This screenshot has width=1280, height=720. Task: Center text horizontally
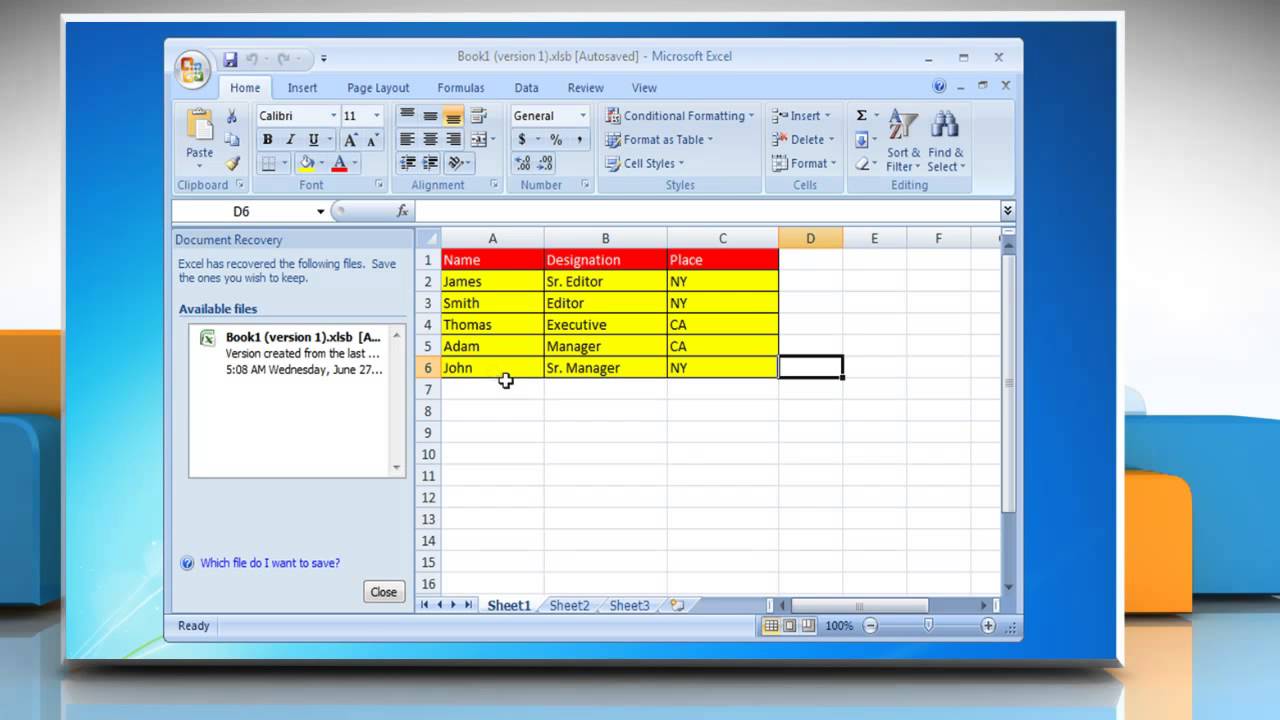click(x=430, y=140)
